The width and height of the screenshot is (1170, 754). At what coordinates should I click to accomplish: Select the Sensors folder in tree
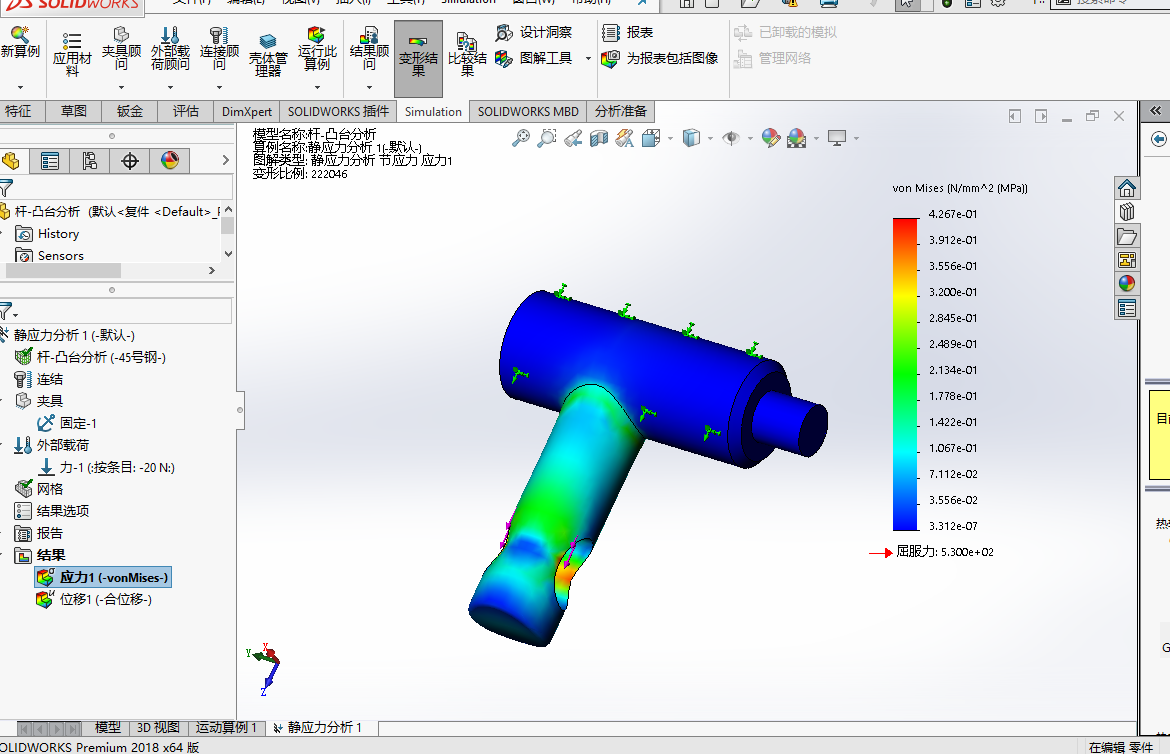(49, 255)
